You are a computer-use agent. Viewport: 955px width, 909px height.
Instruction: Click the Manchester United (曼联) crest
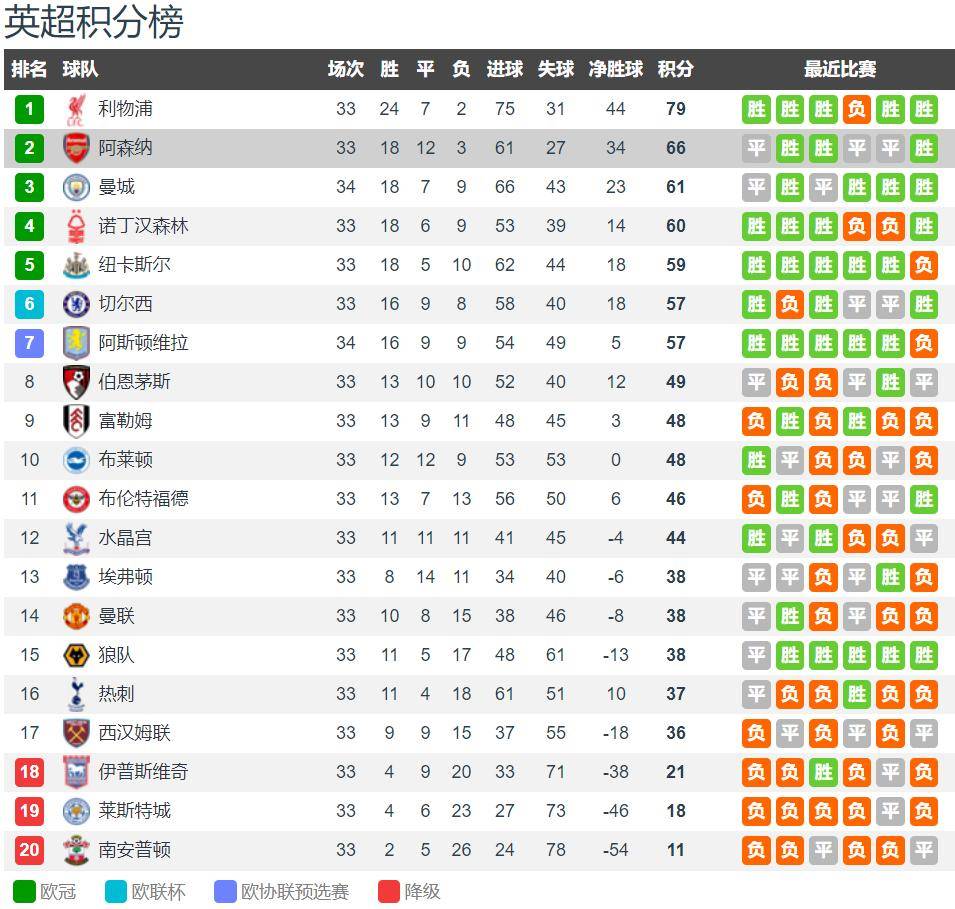point(76,616)
